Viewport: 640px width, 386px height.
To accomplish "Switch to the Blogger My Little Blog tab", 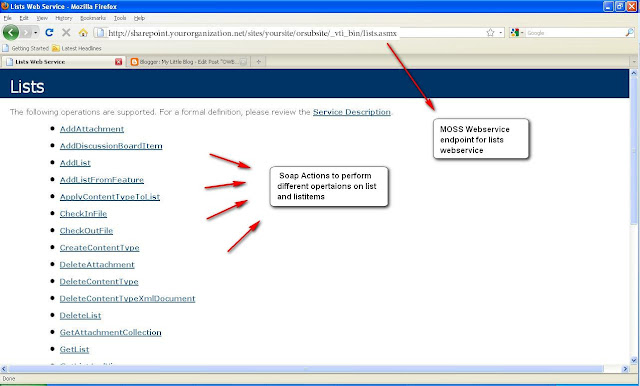I will click(188, 62).
